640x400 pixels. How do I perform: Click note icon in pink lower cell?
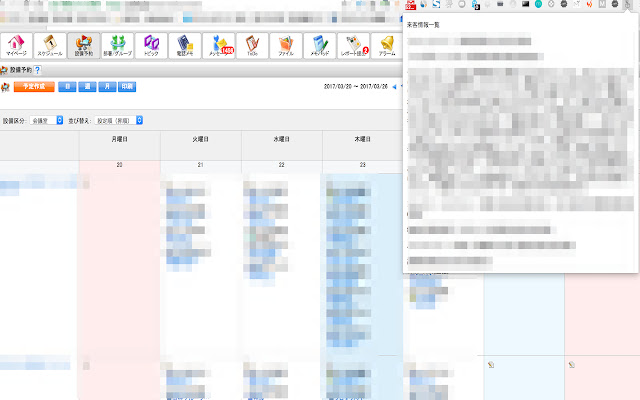point(571,364)
